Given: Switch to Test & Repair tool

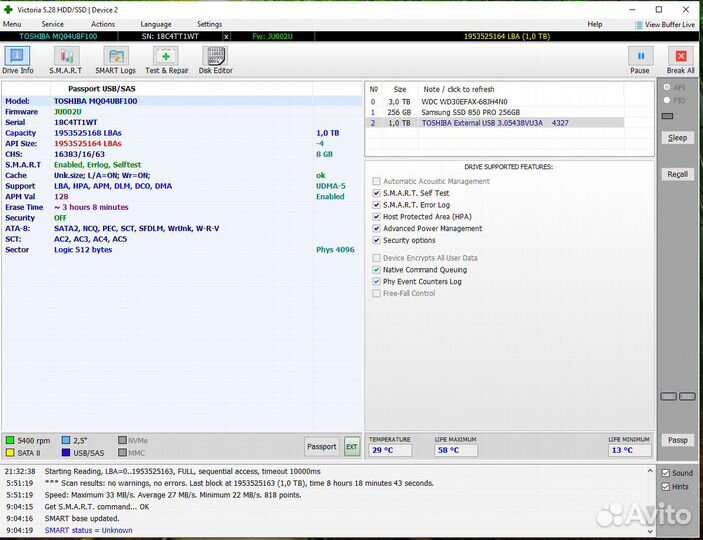Looking at the screenshot, I should coord(166,60).
